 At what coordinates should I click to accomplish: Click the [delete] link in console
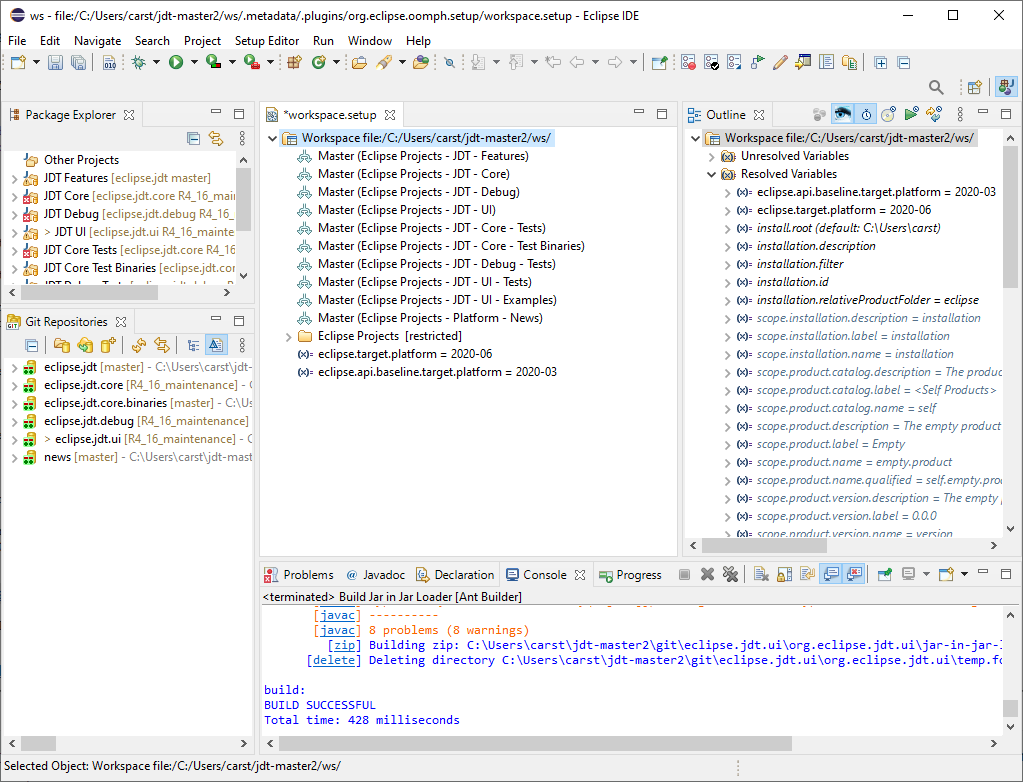334,660
